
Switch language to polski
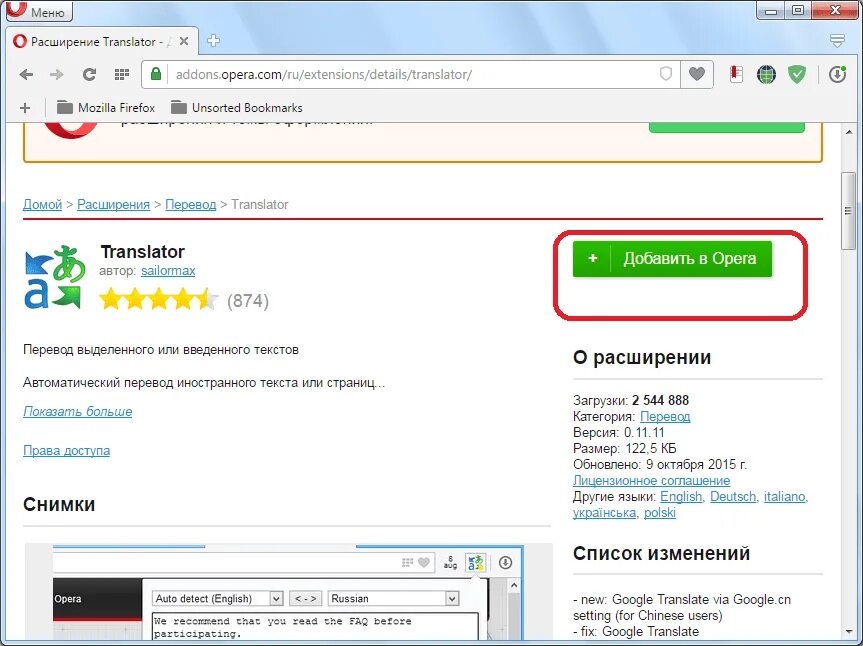[x=660, y=513]
